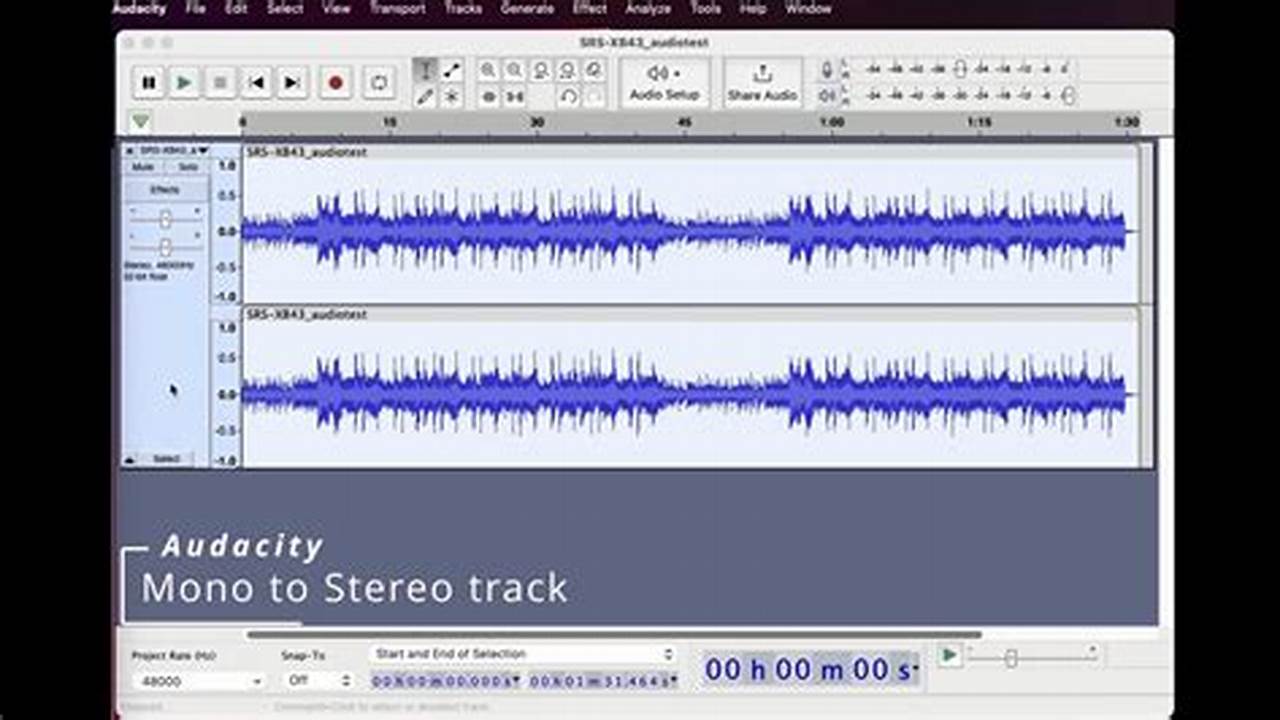
Task: Open the Project Rate 48000 dropdown
Action: (x=198, y=681)
